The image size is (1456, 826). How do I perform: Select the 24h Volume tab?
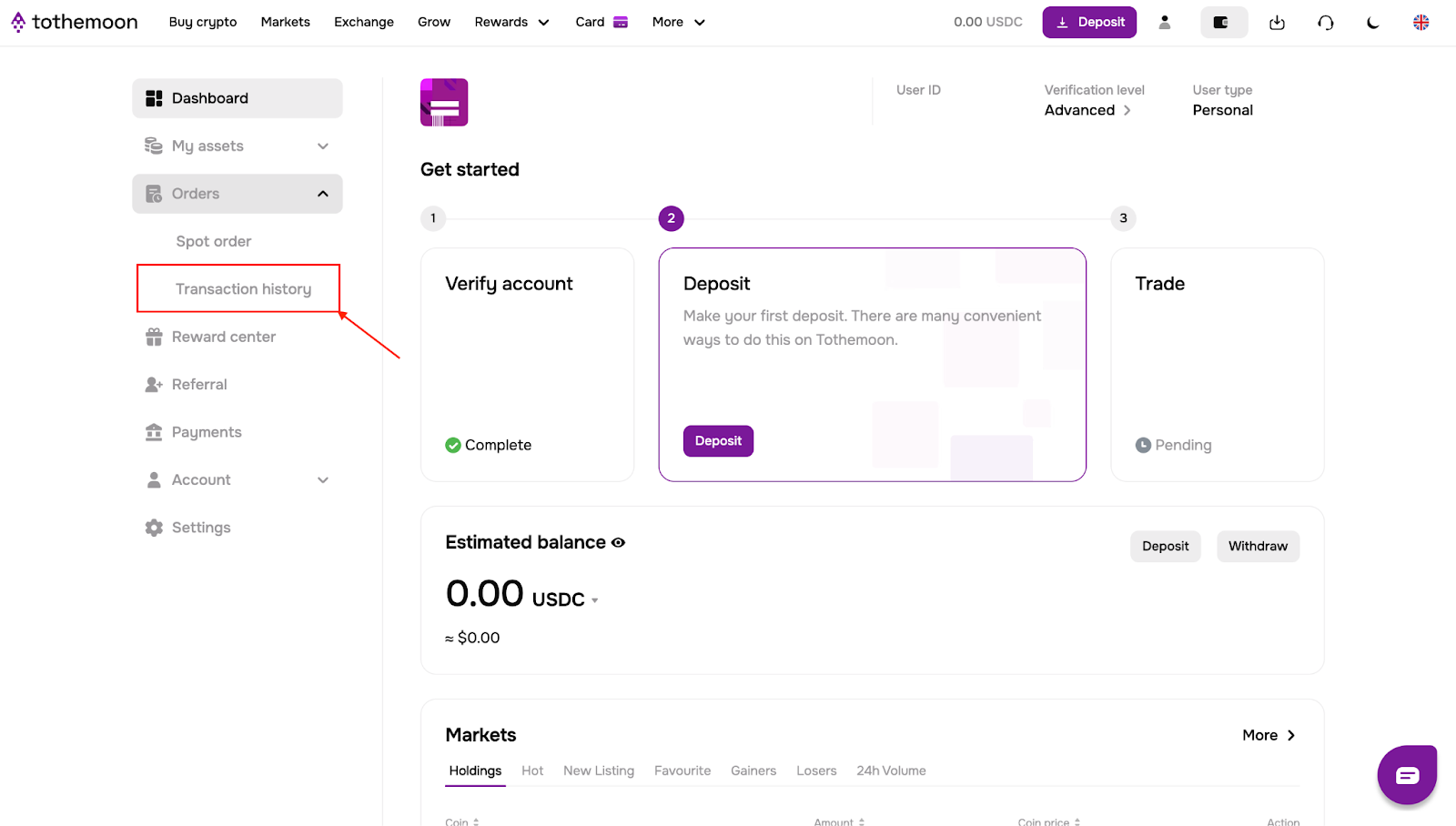(891, 771)
